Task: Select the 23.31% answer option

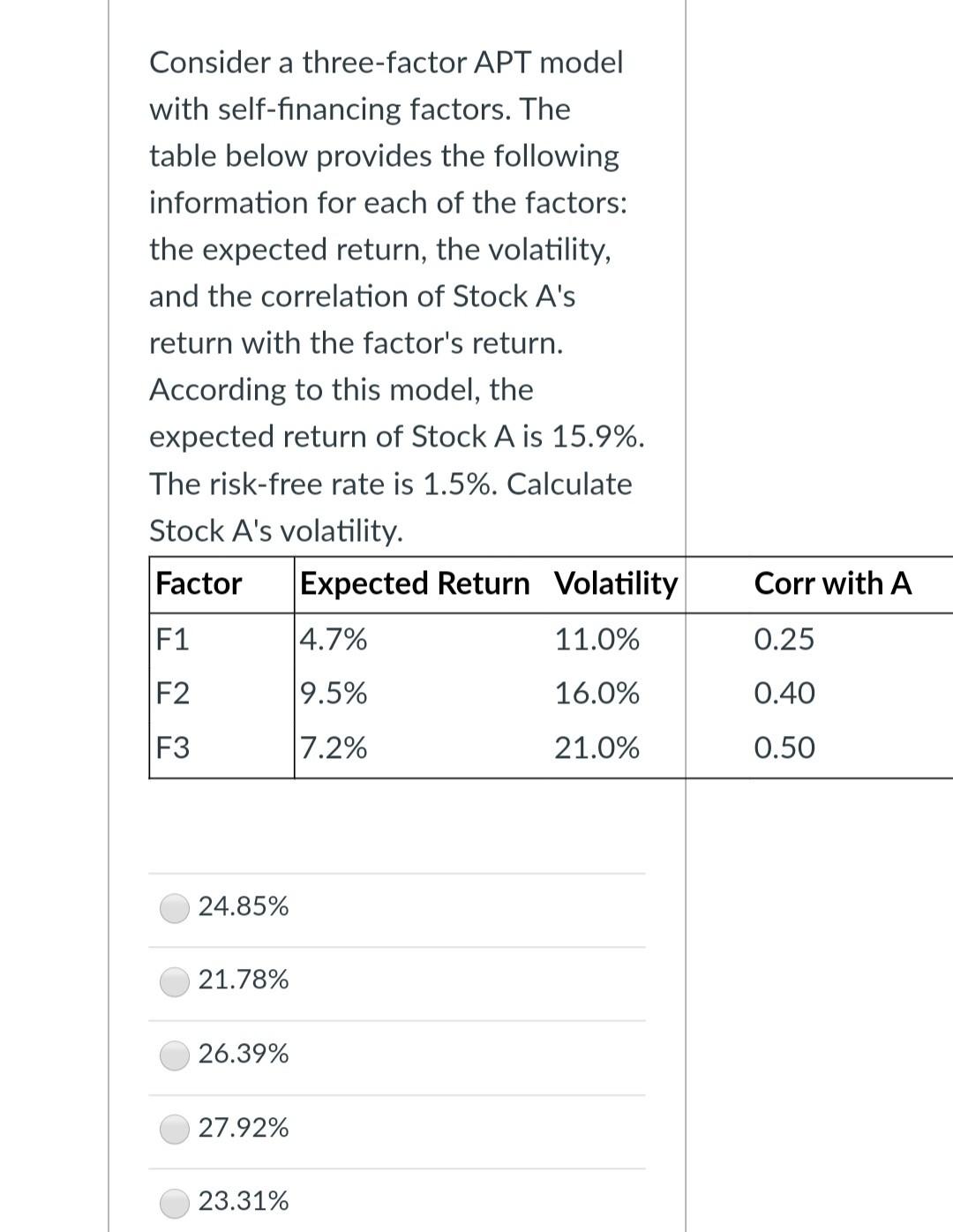Action: (173, 1200)
